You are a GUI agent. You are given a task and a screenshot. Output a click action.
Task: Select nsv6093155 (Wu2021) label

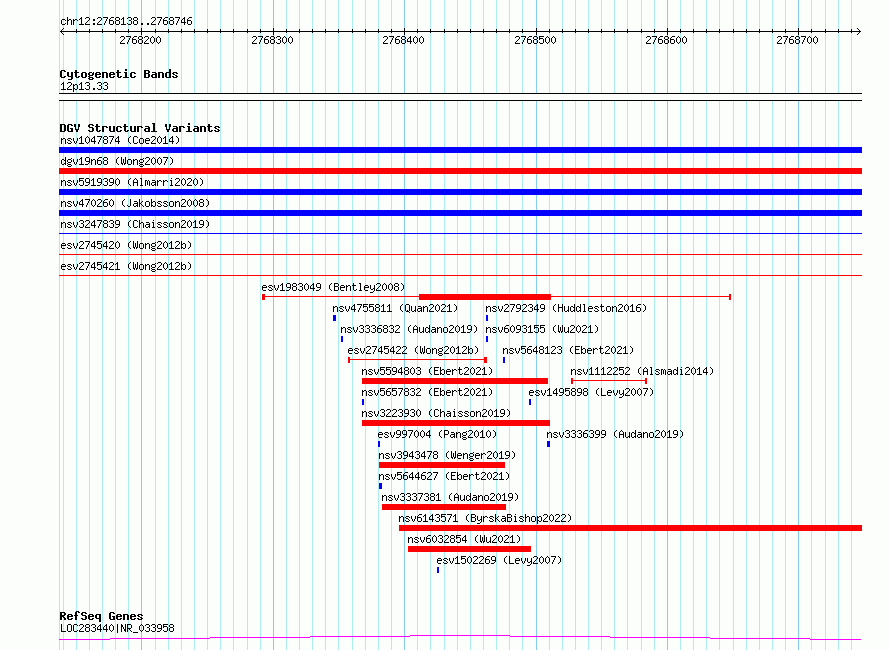point(542,329)
